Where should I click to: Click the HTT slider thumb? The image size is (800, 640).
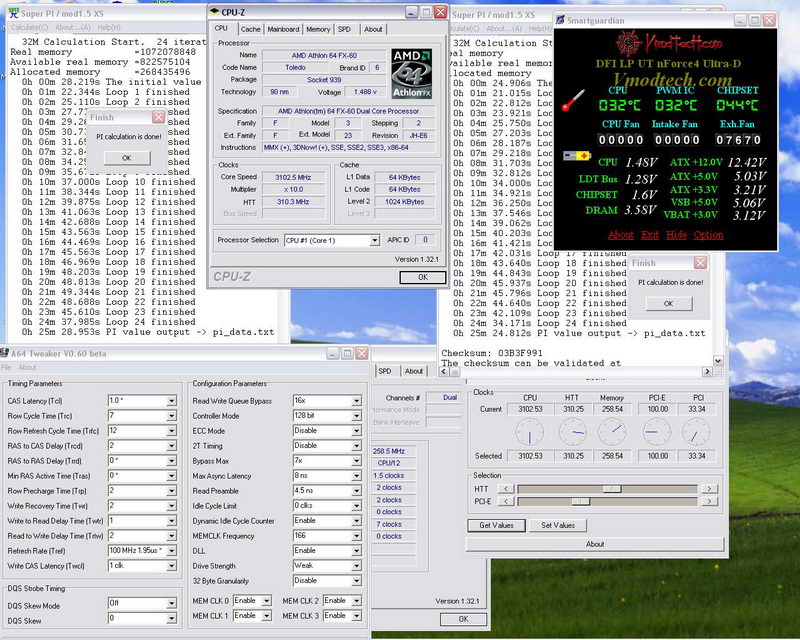pyautogui.click(x=612, y=489)
